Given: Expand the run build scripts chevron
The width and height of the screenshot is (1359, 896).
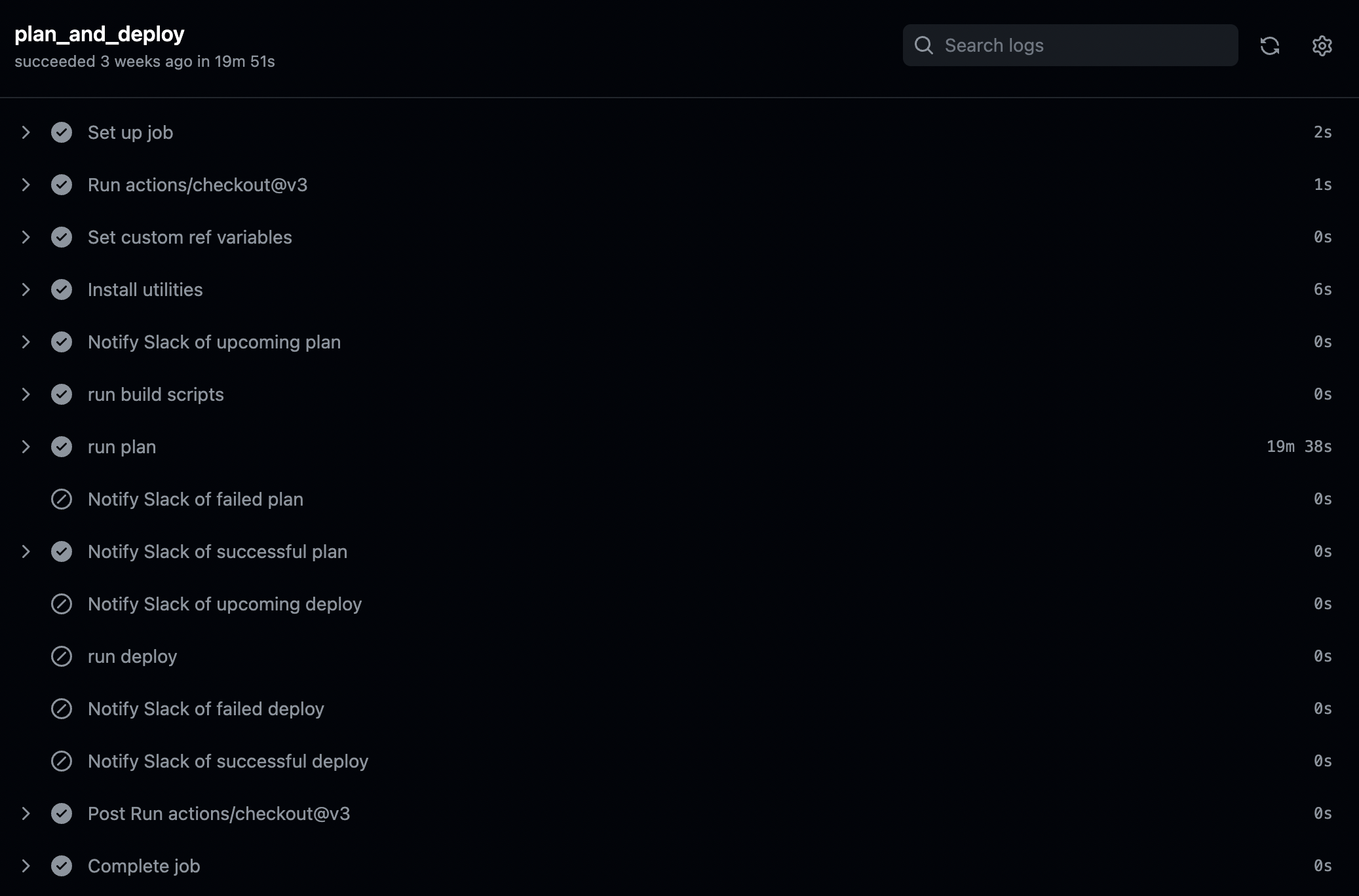Looking at the screenshot, I should click(x=26, y=394).
